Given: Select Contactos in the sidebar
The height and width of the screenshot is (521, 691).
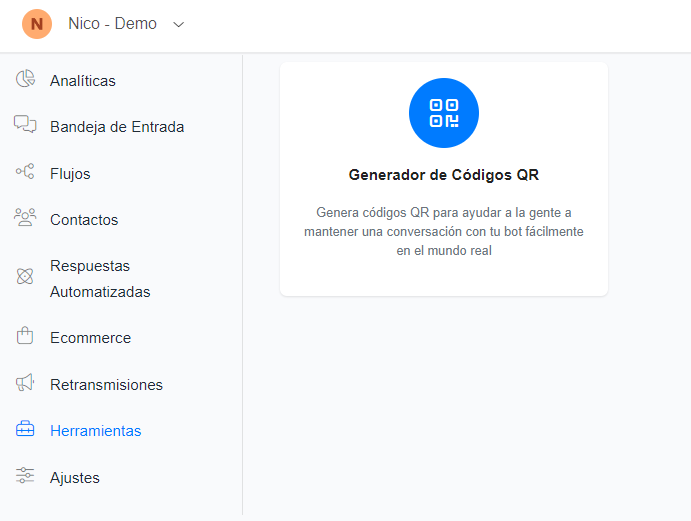Looking at the screenshot, I should pos(84,220).
